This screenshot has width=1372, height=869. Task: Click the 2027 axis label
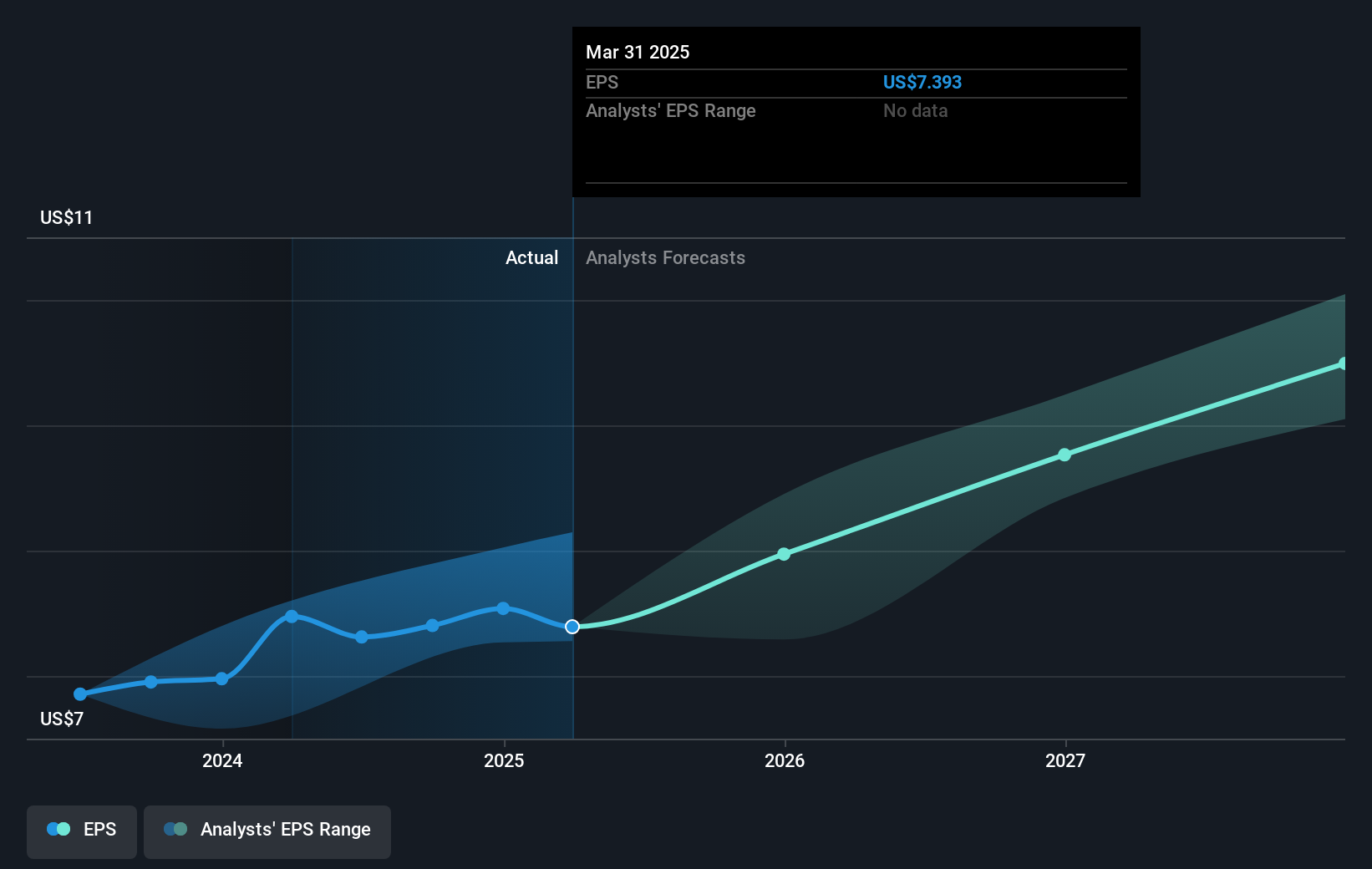click(1065, 760)
